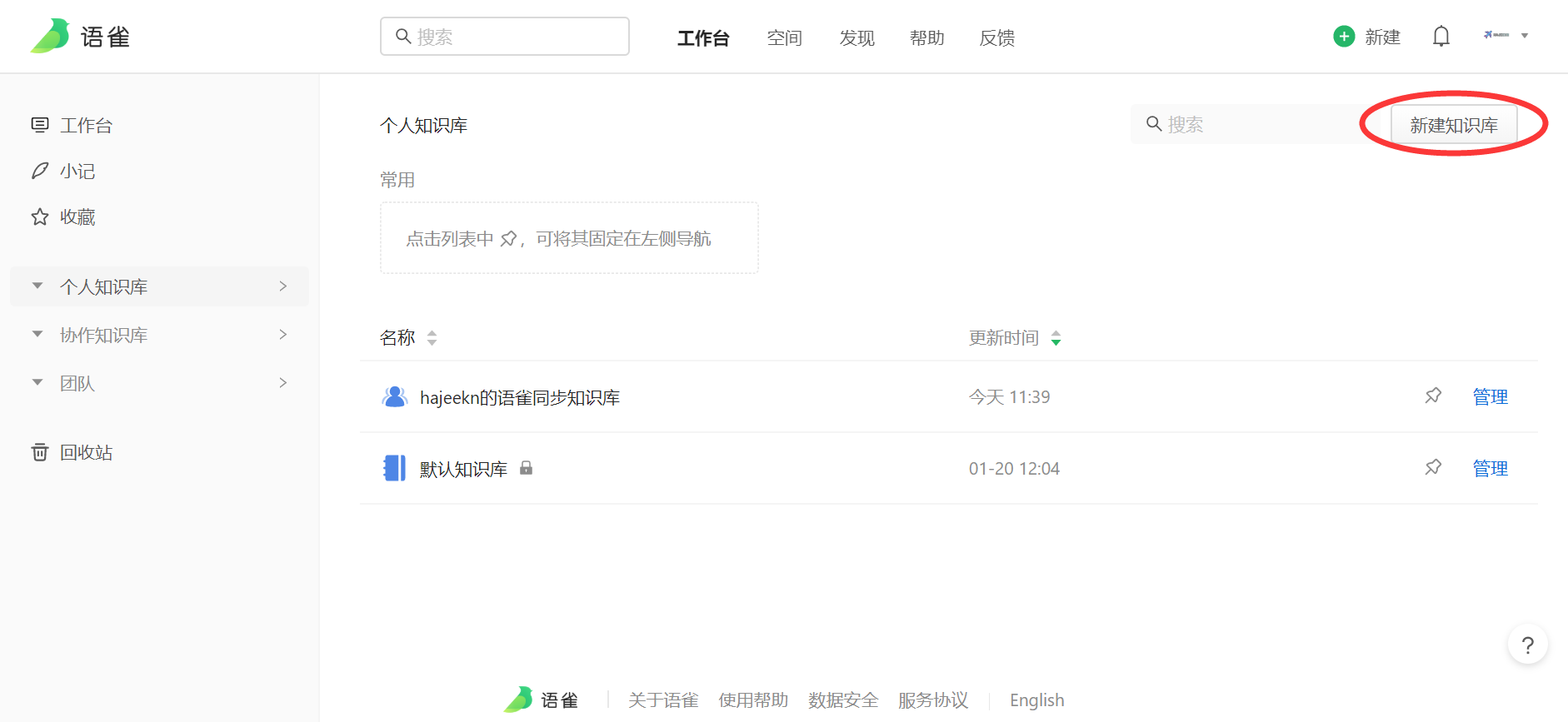Pin 默认知识库 to sidebar
The image size is (1568, 722).
1433,467
